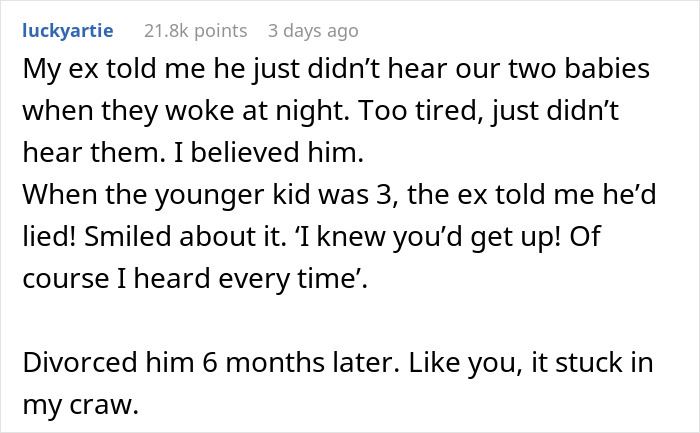Image resolution: width=700 pixels, height=433 pixels.
Task: Open the luckyartie user profile
Action: click(67, 31)
